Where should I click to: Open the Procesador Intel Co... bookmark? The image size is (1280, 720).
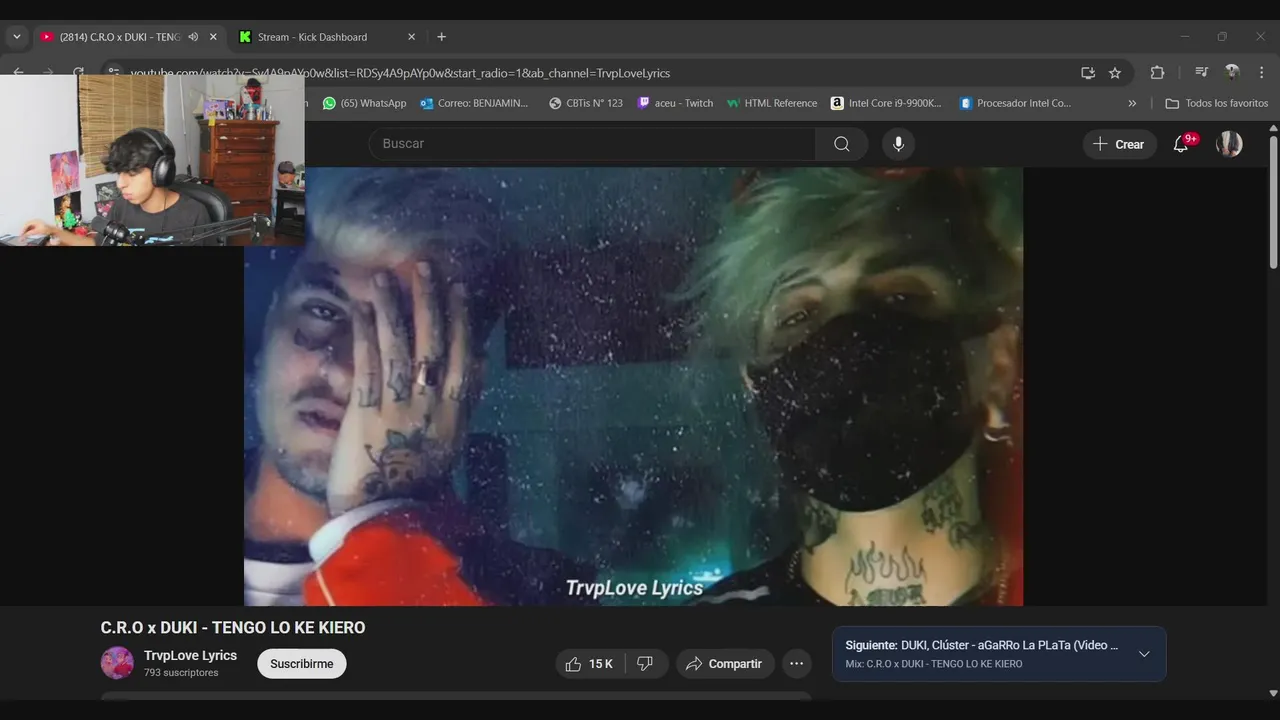click(1015, 103)
